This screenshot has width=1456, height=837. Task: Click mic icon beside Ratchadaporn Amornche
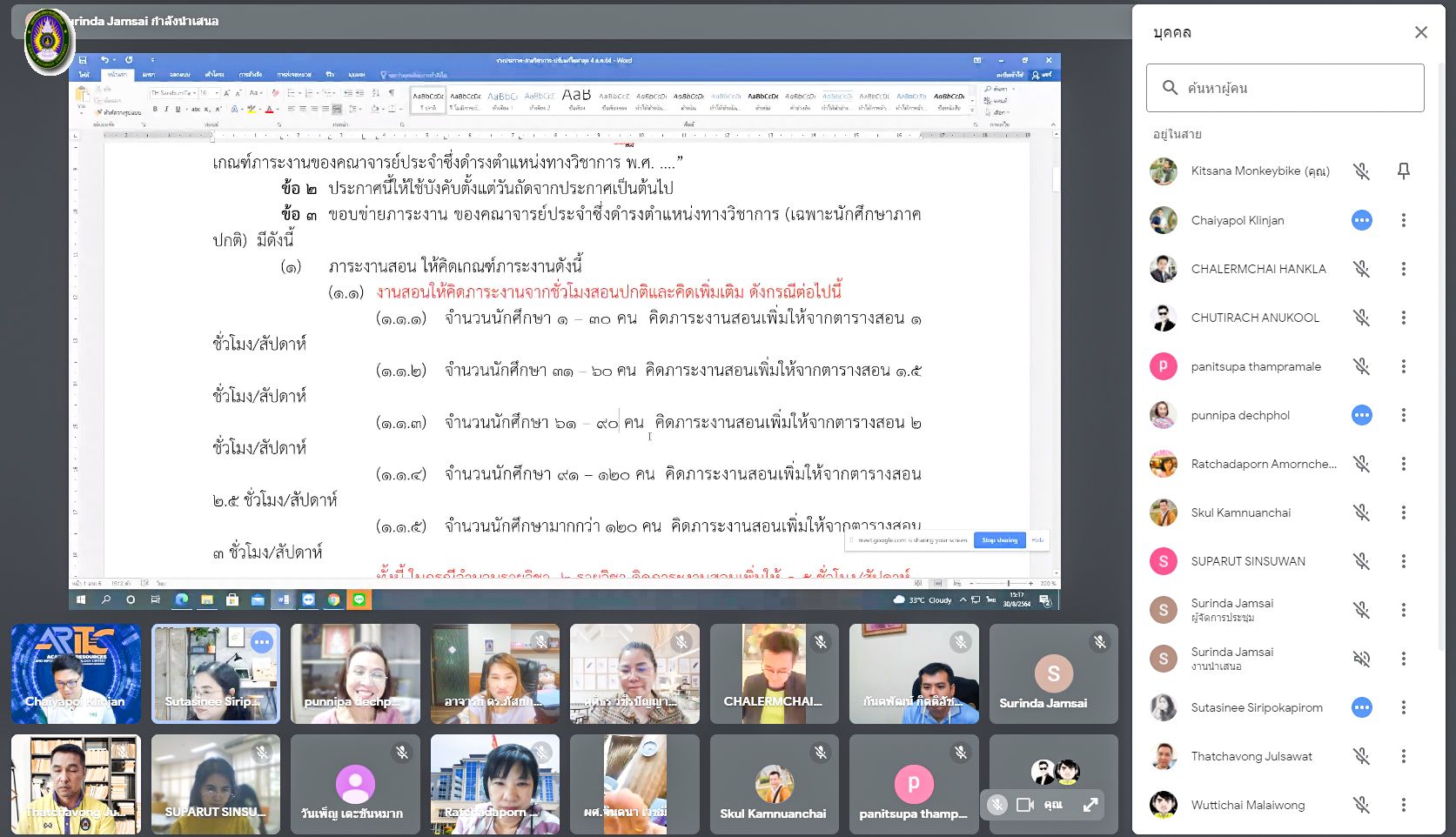click(x=1361, y=464)
